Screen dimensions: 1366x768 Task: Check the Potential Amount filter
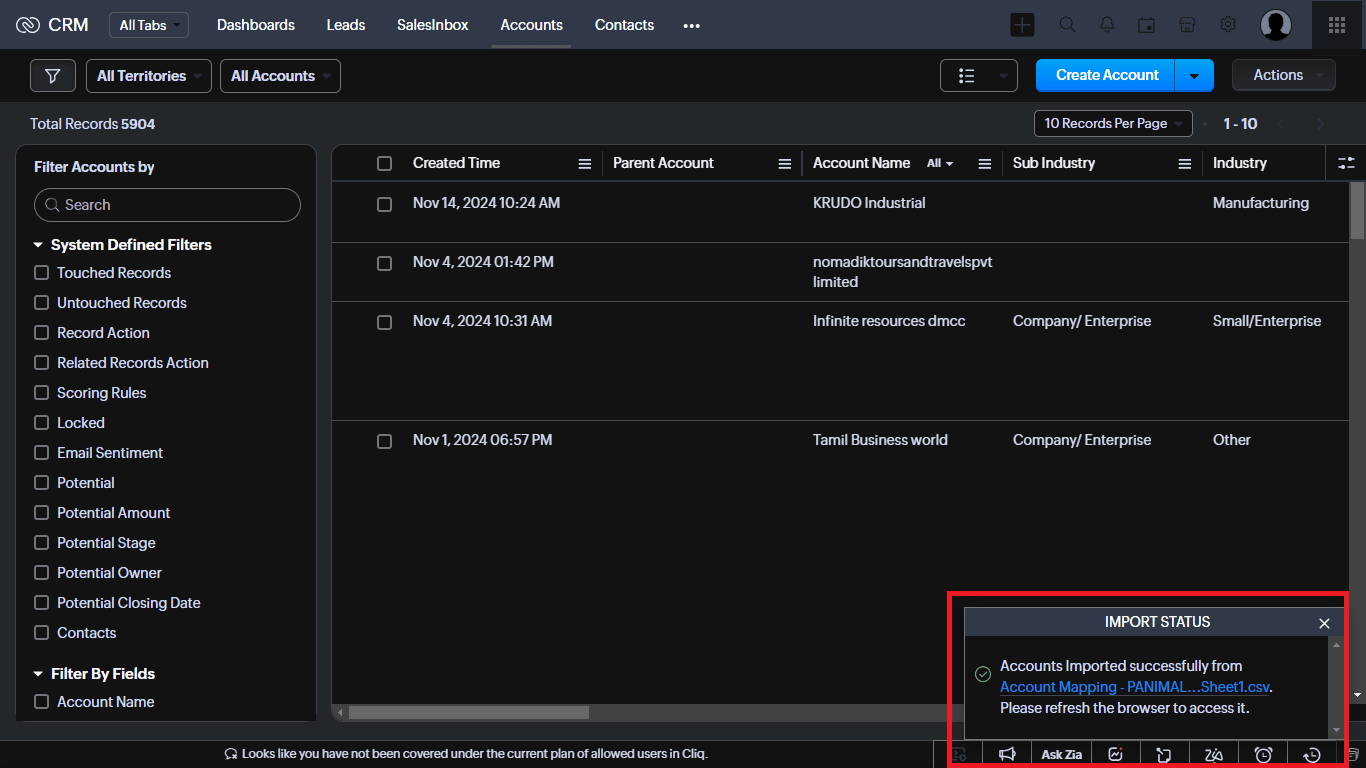click(x=41, y=513)
